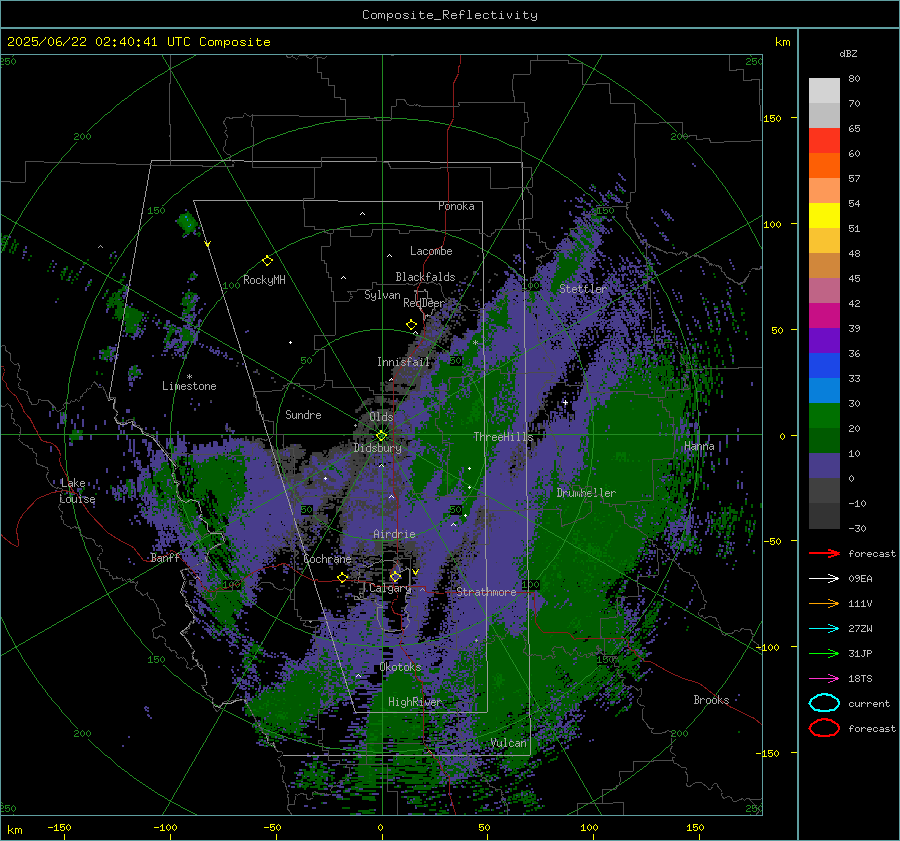The image size is (900, 841).
Task: Click the yellow -150 tick label on bottom axis
Action: 59,827
